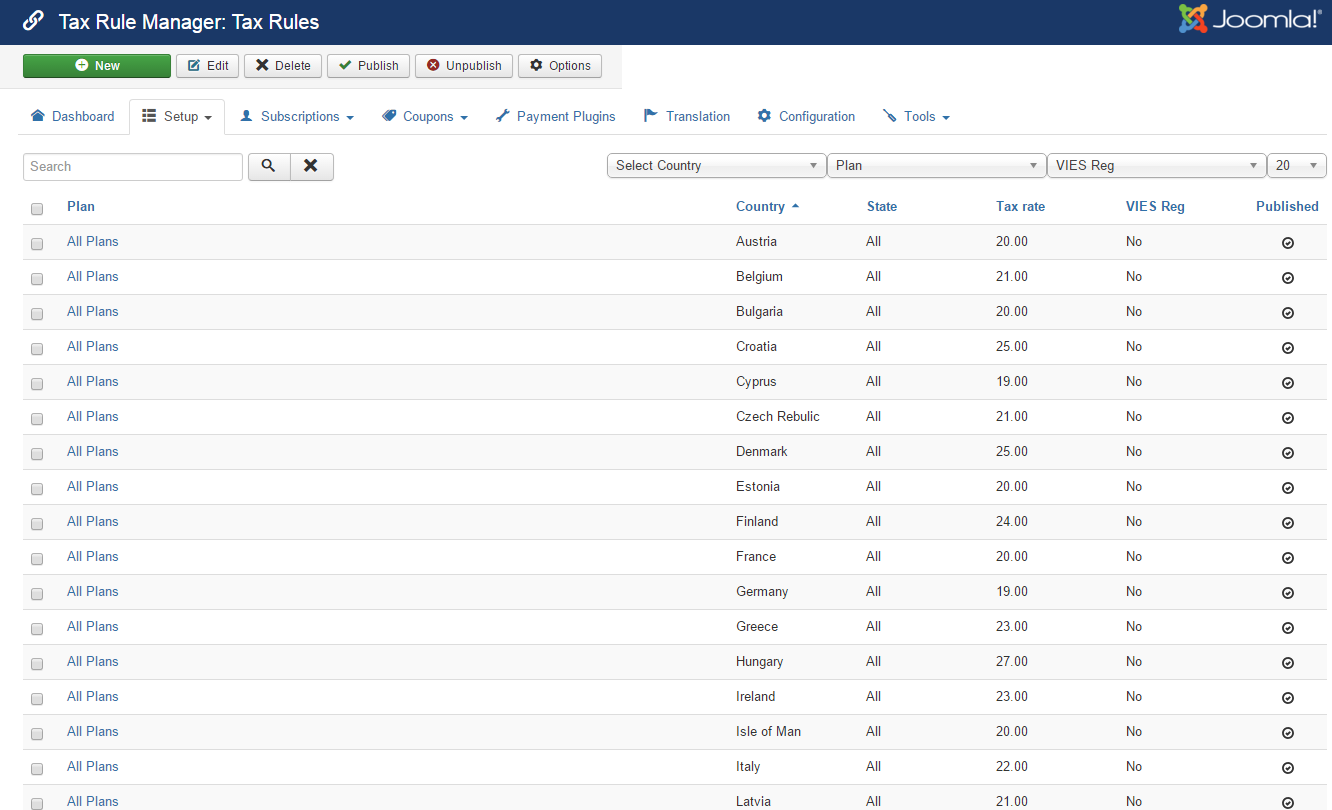Toggle published status icon for Czech Rebulic
The height and width of the screenshot is (810, 1332).
tap(1288, 418)
